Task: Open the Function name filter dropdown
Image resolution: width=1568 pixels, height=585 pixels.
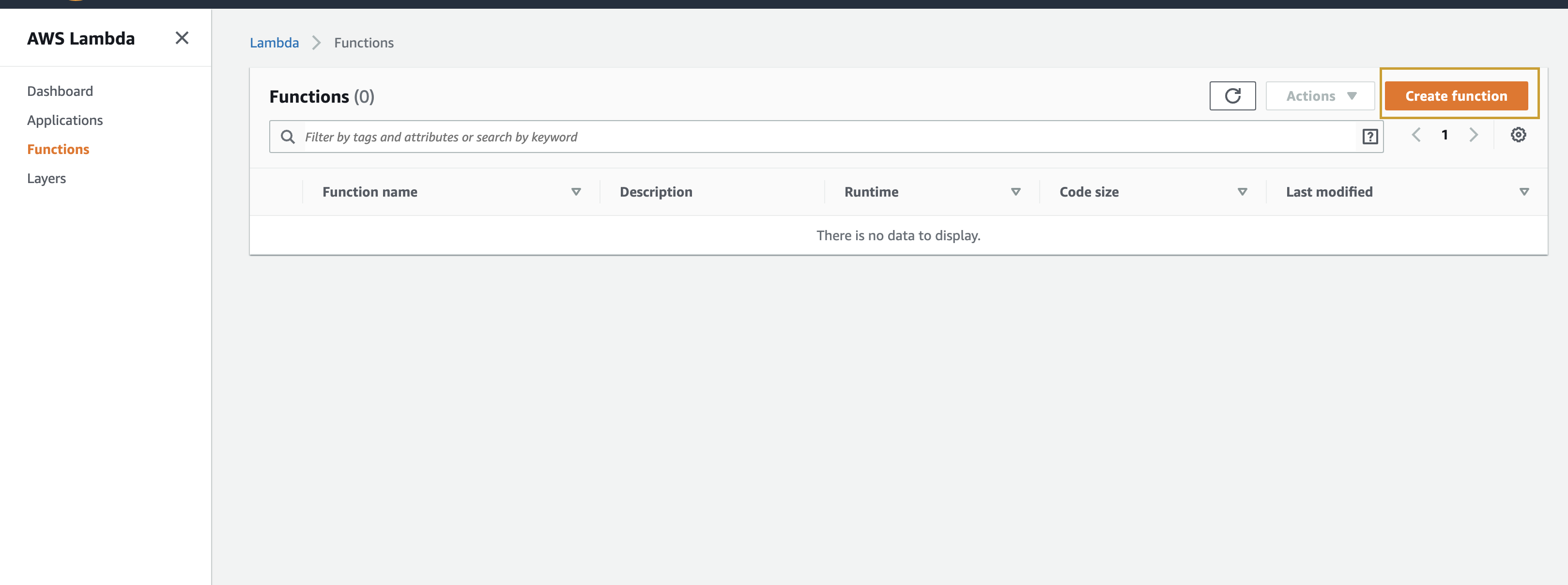Action: pyautogui.click(x=576, y=191)
